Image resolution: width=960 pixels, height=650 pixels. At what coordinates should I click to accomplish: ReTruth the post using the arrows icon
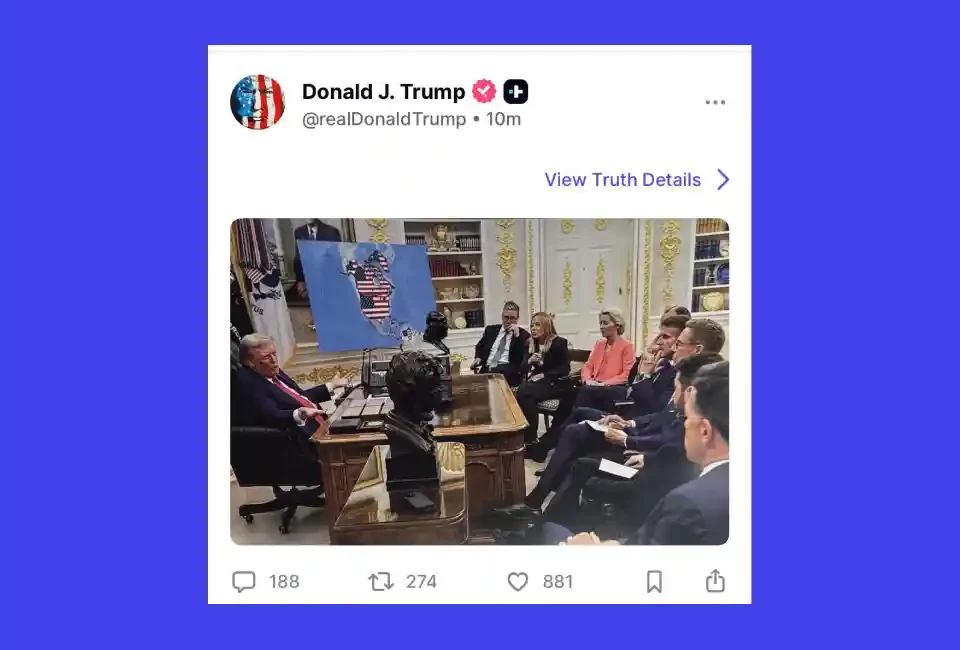(381, 581)
